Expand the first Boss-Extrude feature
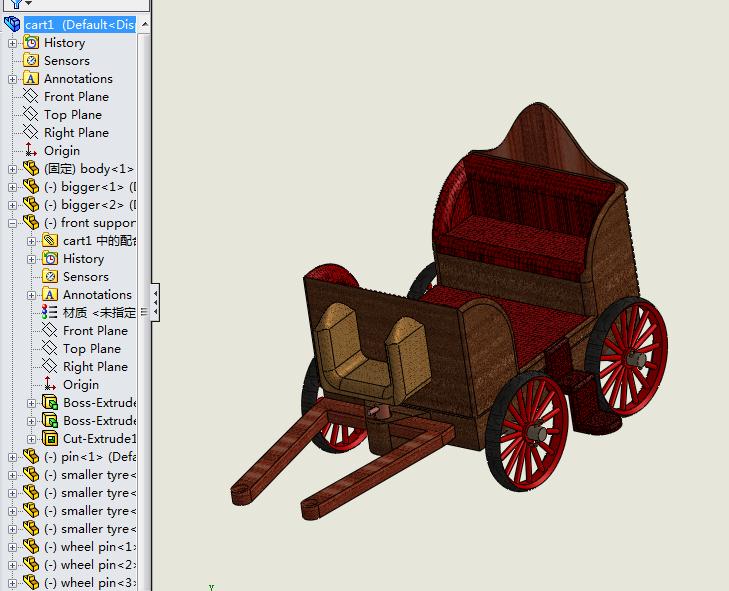The image size is (729, 591). [x=32, y=403]
